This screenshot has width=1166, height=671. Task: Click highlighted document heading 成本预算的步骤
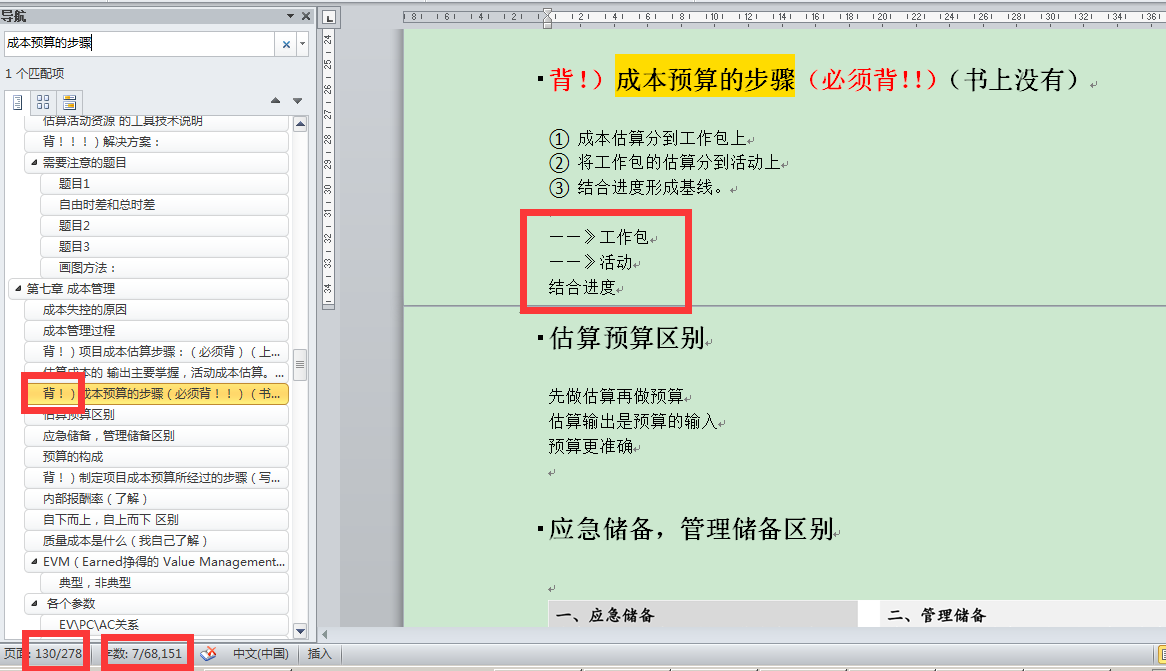click(705, 79)
